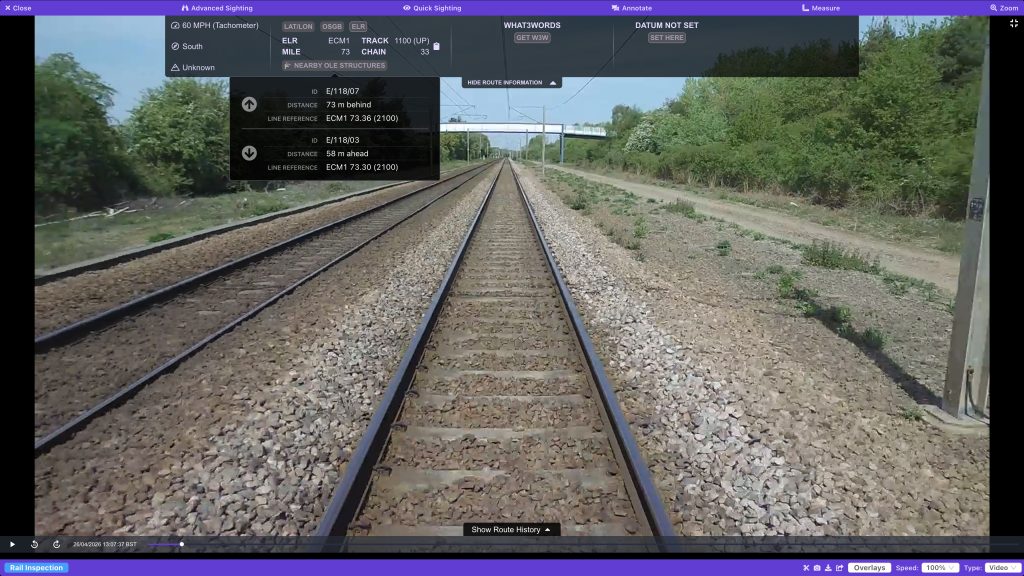Viewport: 1024px width, 576px height.
Task: Click the ELR value ECM1
Action: 339,40
